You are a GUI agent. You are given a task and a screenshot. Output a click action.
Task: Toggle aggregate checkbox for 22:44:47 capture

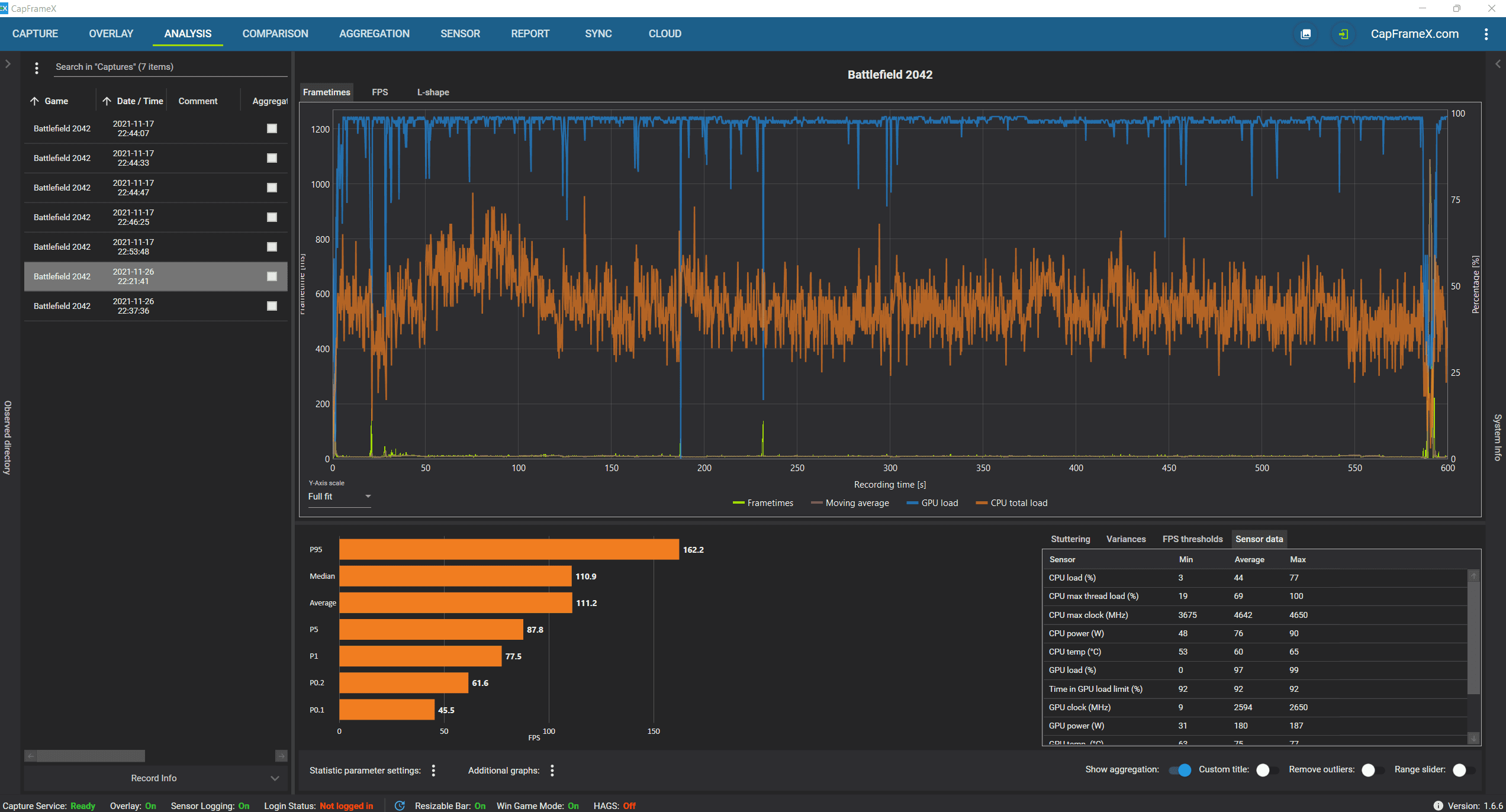(272, 188)
